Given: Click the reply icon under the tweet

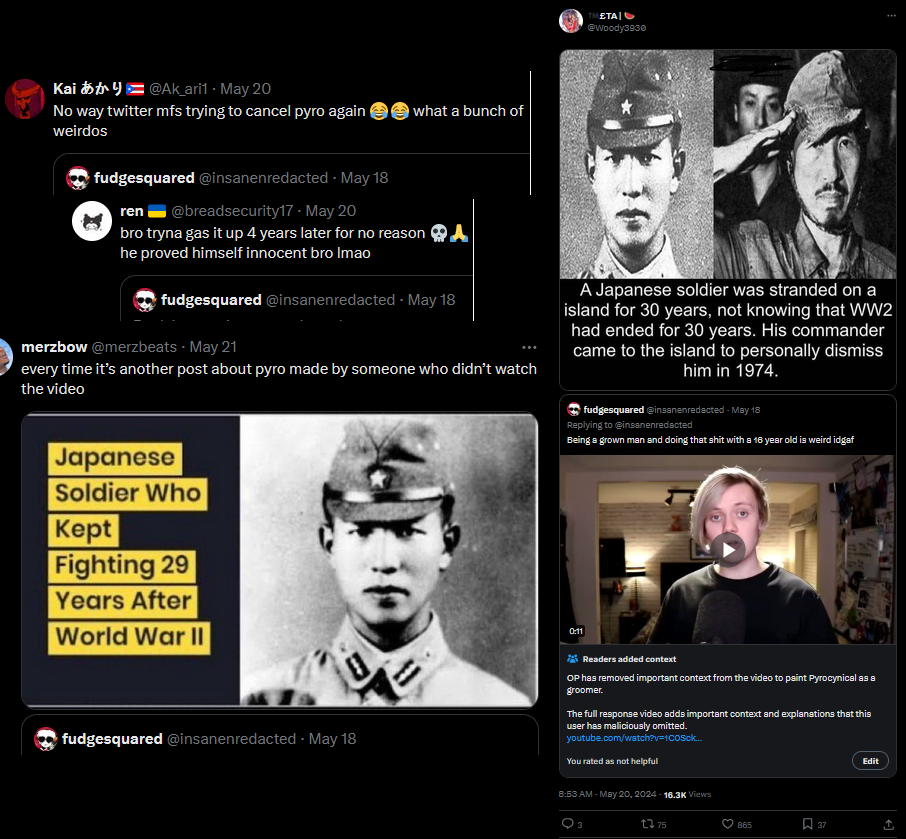Looking at the screenshot, I should point(567,824).
